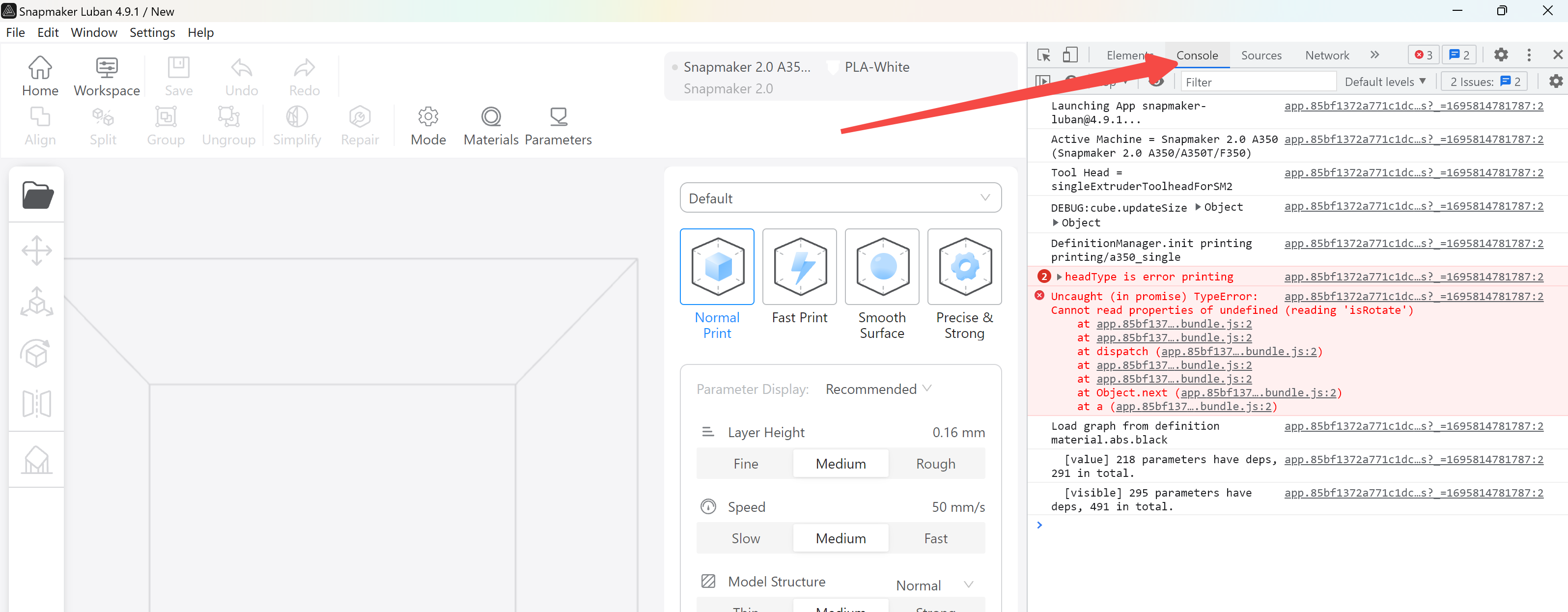The height and width of the screenshot is (612, 1568).
Task: Switch to the Sources tab
Action: 1261,56
